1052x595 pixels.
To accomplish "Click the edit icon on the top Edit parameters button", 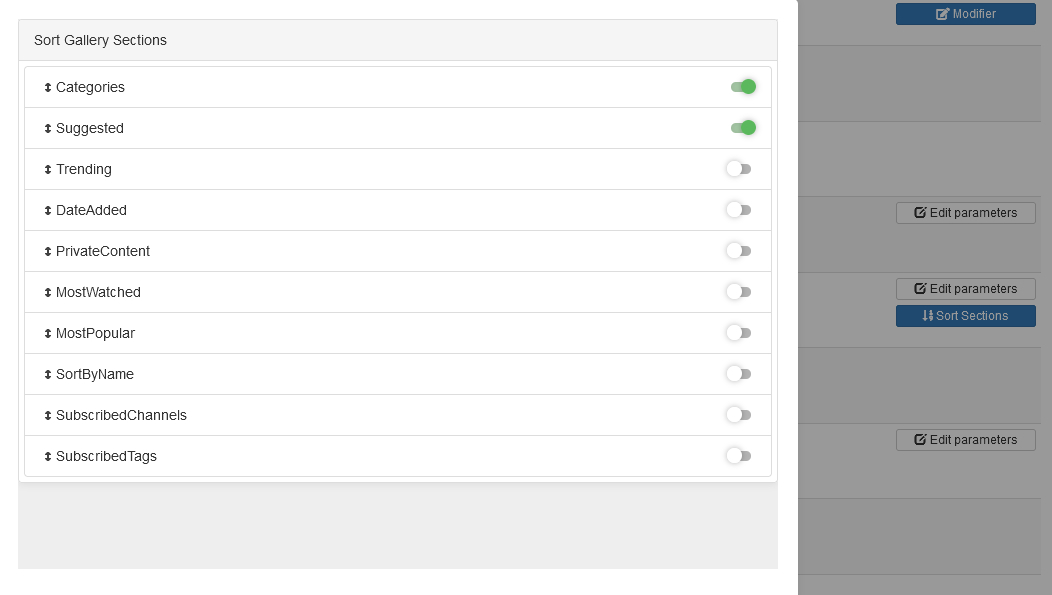I will click(x=919, y=212).
